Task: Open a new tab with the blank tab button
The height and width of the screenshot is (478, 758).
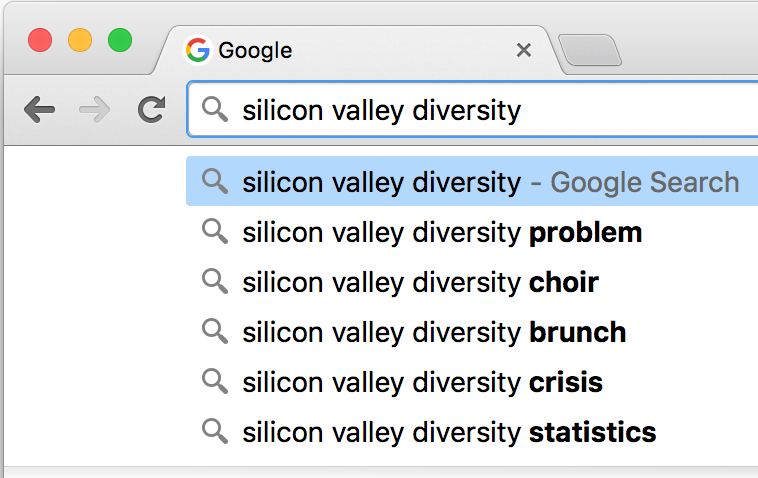Action: (590, 50)
